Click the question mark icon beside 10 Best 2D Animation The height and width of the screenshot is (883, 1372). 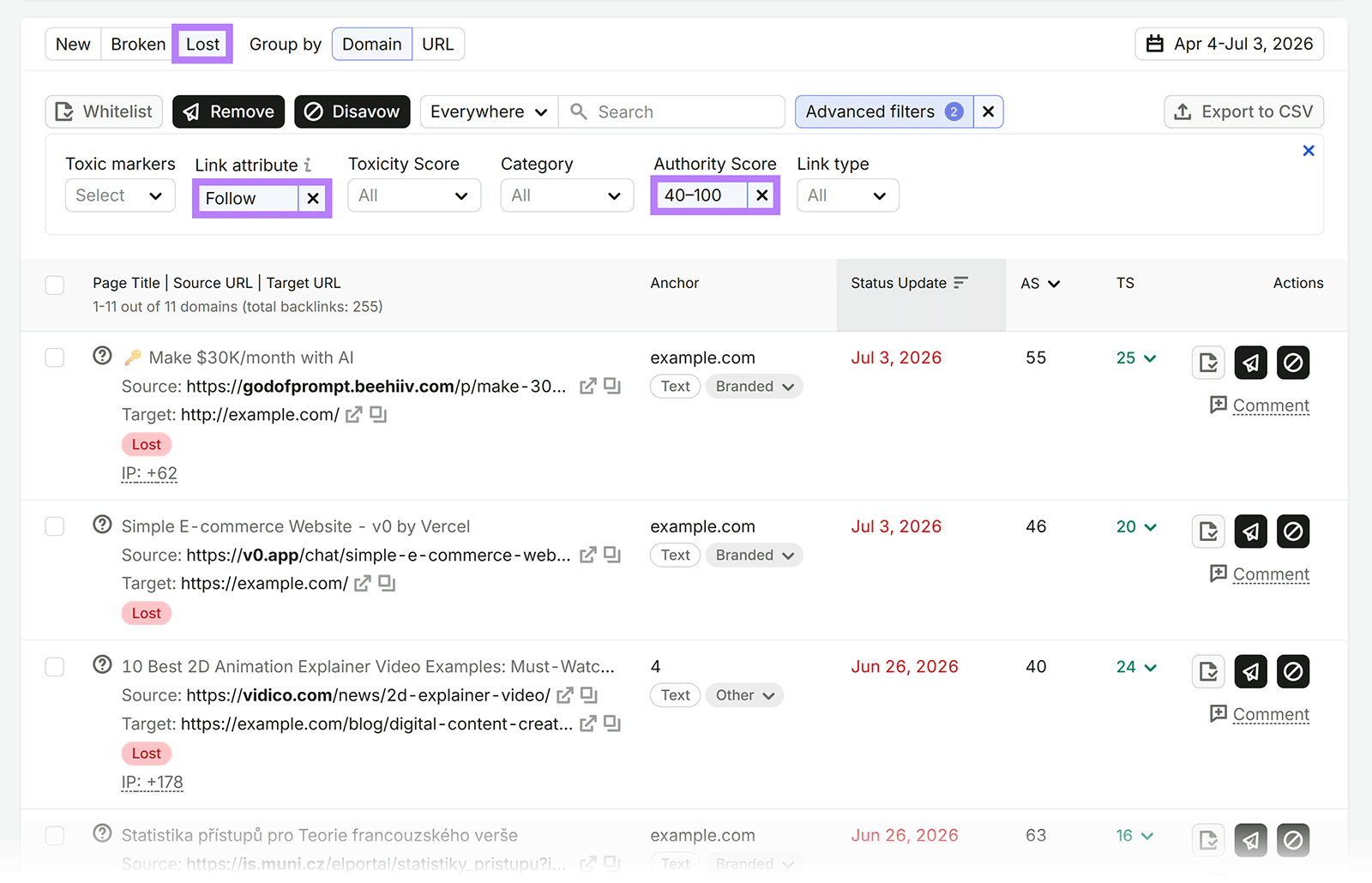(102, 664)
